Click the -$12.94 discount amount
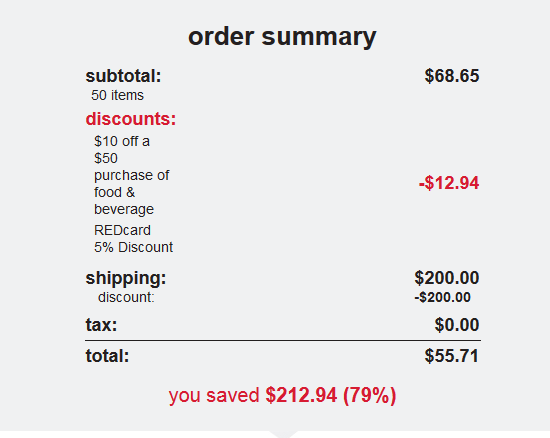This screenshot has height=438, width=550. (x=449, y=183)
